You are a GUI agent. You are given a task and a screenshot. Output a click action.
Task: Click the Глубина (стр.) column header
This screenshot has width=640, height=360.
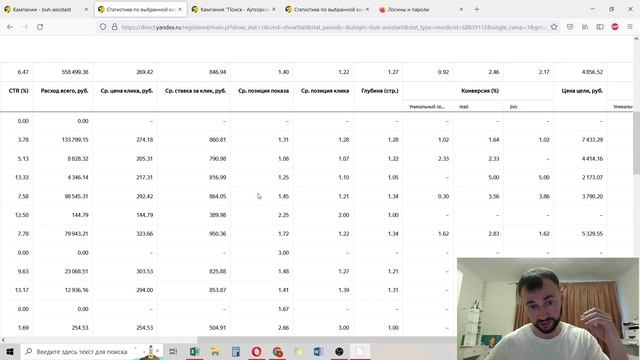click(380, 91)
